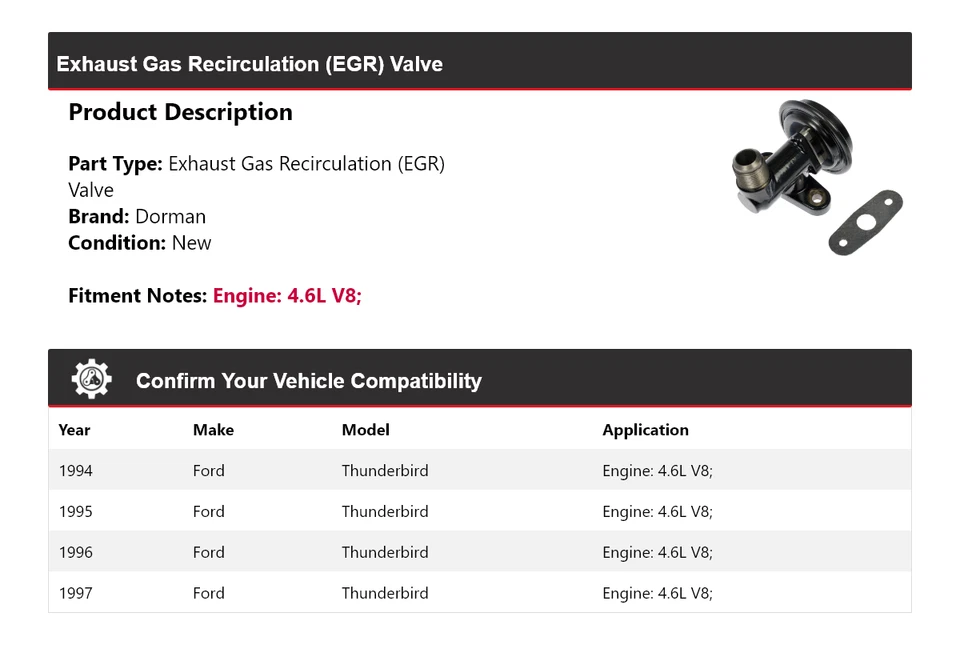
Task: Click the Year column header
Action: tap(74, 430)
